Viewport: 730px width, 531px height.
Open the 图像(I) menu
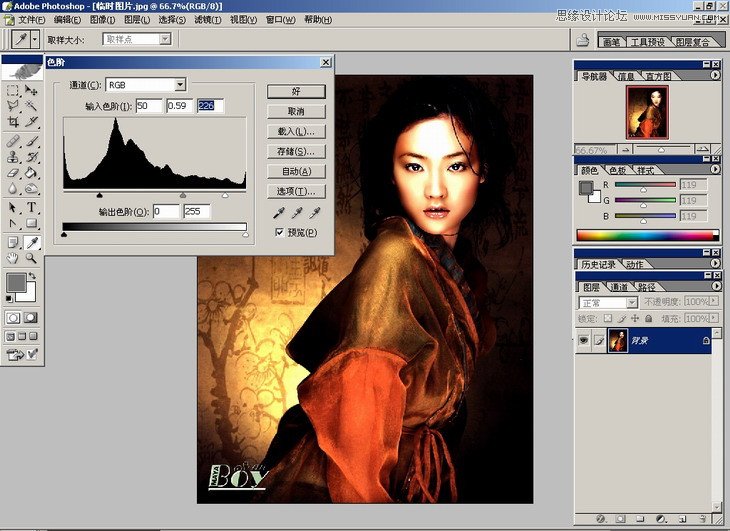click(x=102, y=20)
